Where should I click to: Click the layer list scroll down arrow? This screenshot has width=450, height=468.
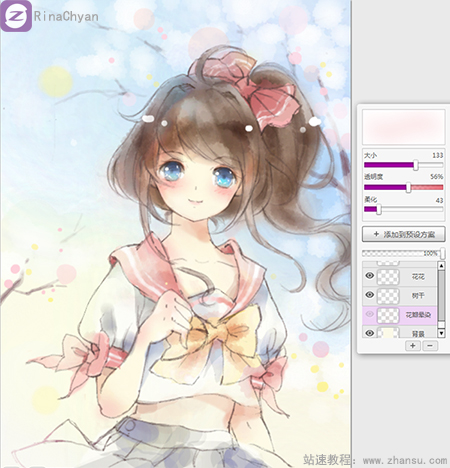tap(441, 333)
